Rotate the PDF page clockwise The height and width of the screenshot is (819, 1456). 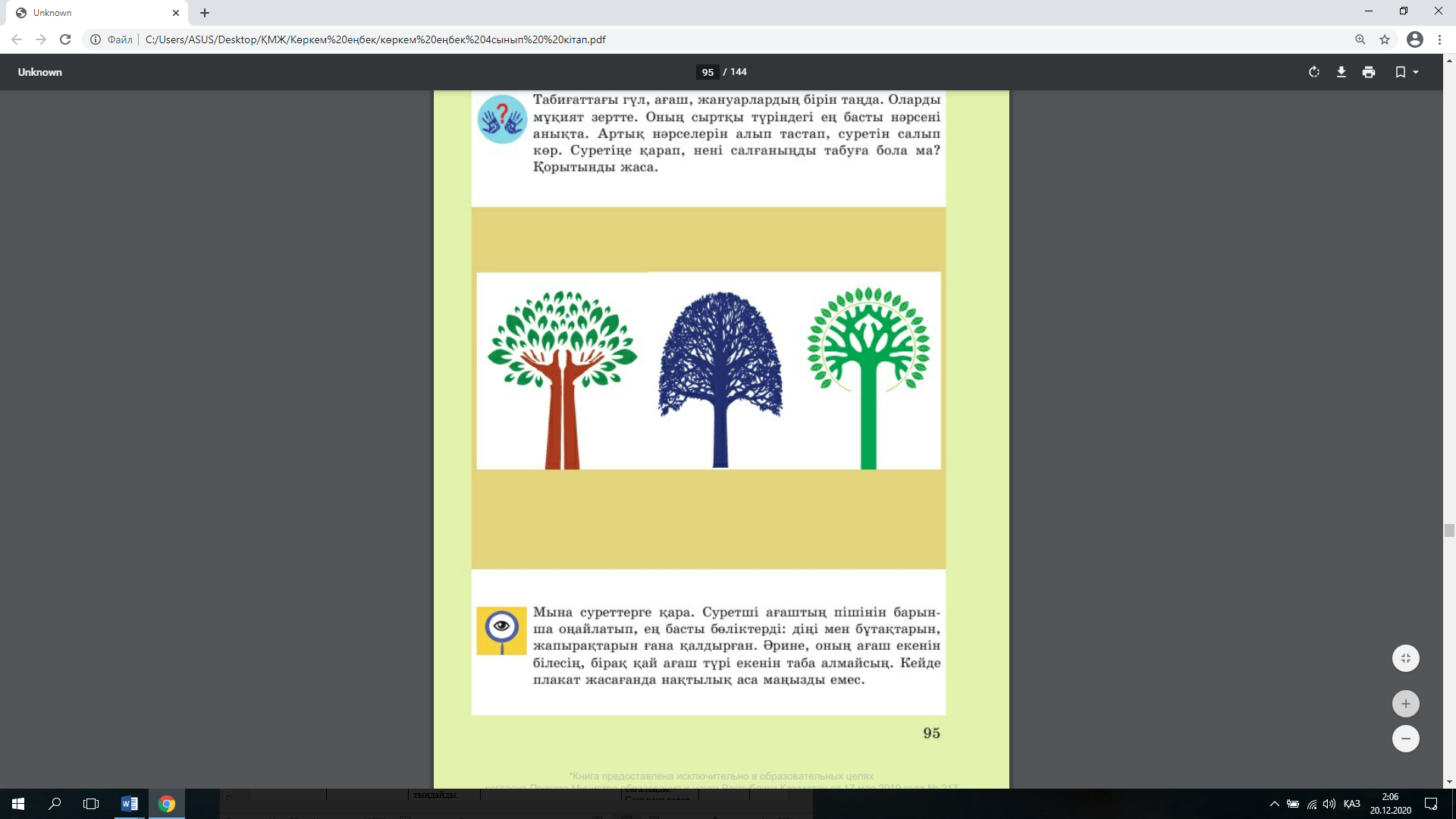point(1313,72)
